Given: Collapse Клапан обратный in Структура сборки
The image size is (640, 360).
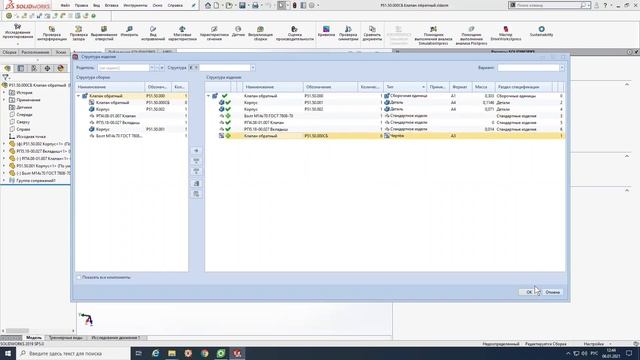Looking at the screenshot, I should [78, 96].
